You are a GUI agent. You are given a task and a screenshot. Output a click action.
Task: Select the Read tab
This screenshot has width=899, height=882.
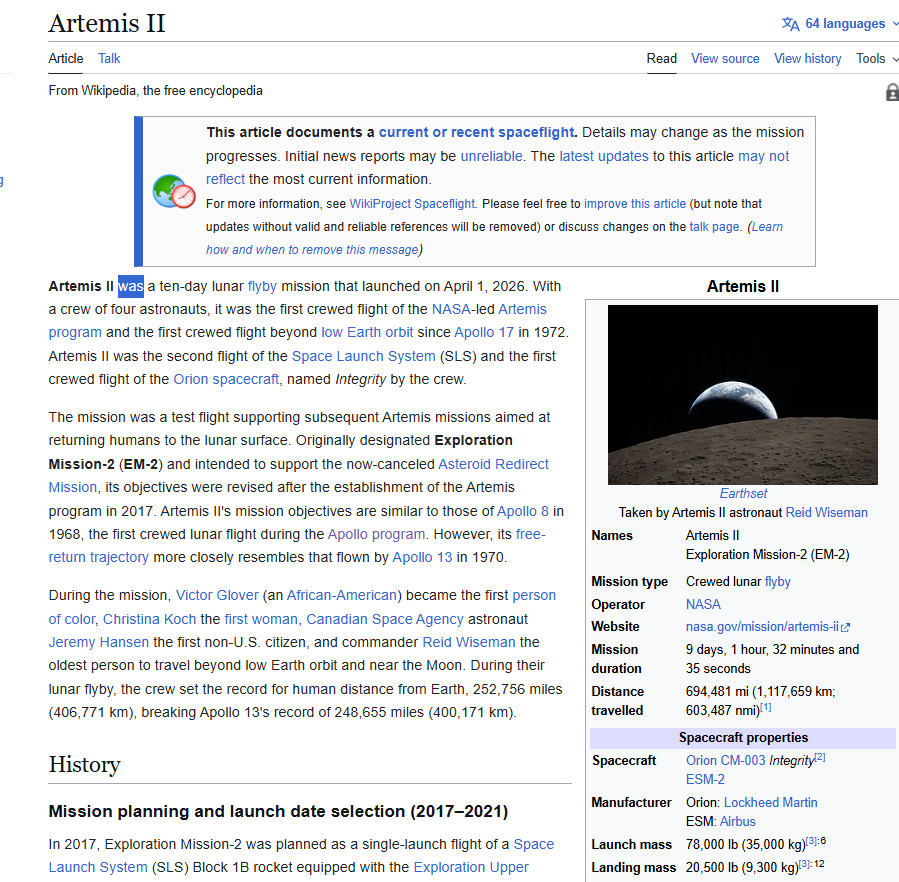[x=661, y=59]
